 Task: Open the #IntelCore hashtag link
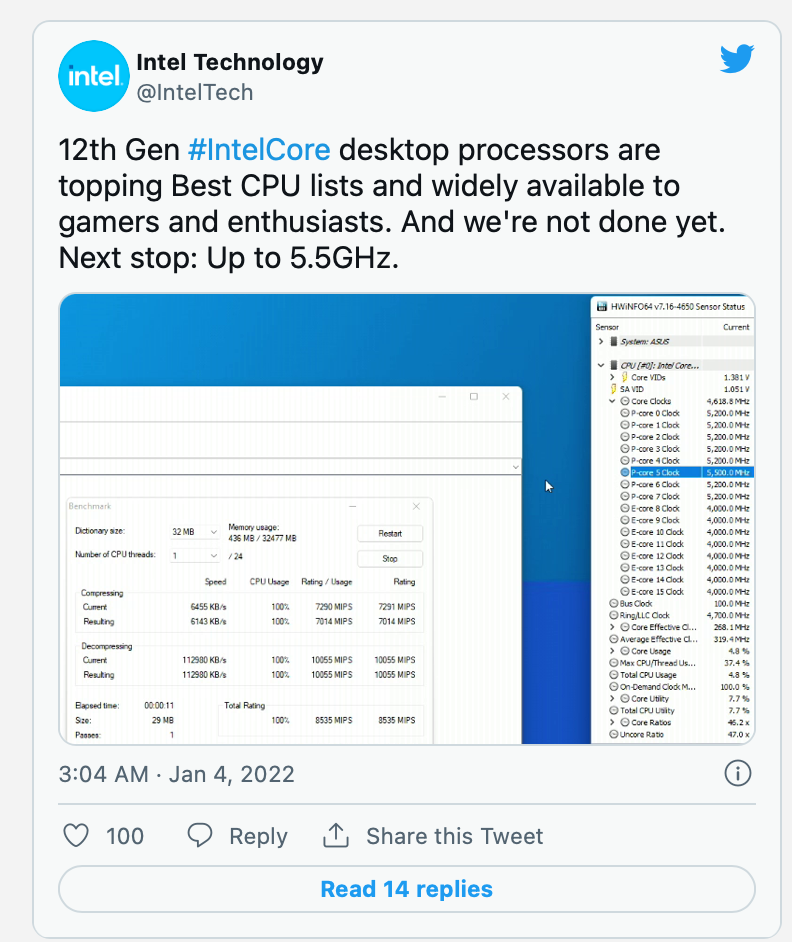click(x=259, y=151)
